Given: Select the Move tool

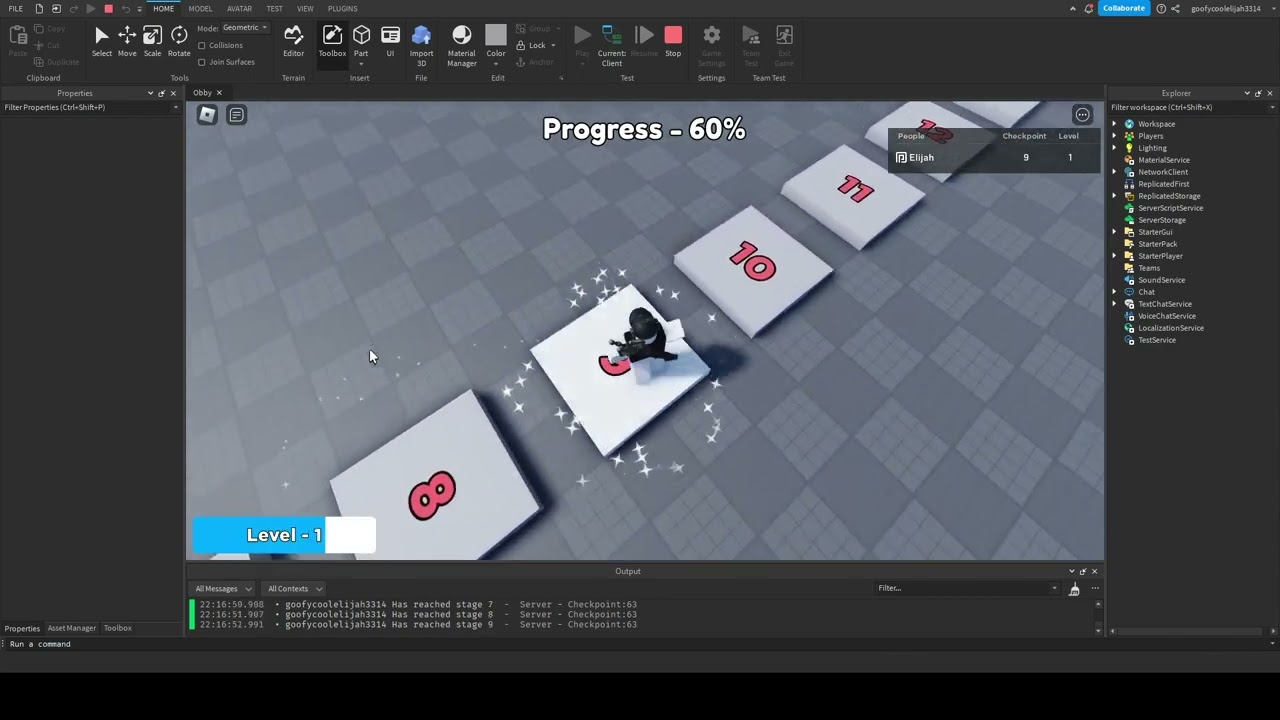Looking at the screenshot, I should pos(127,41).
